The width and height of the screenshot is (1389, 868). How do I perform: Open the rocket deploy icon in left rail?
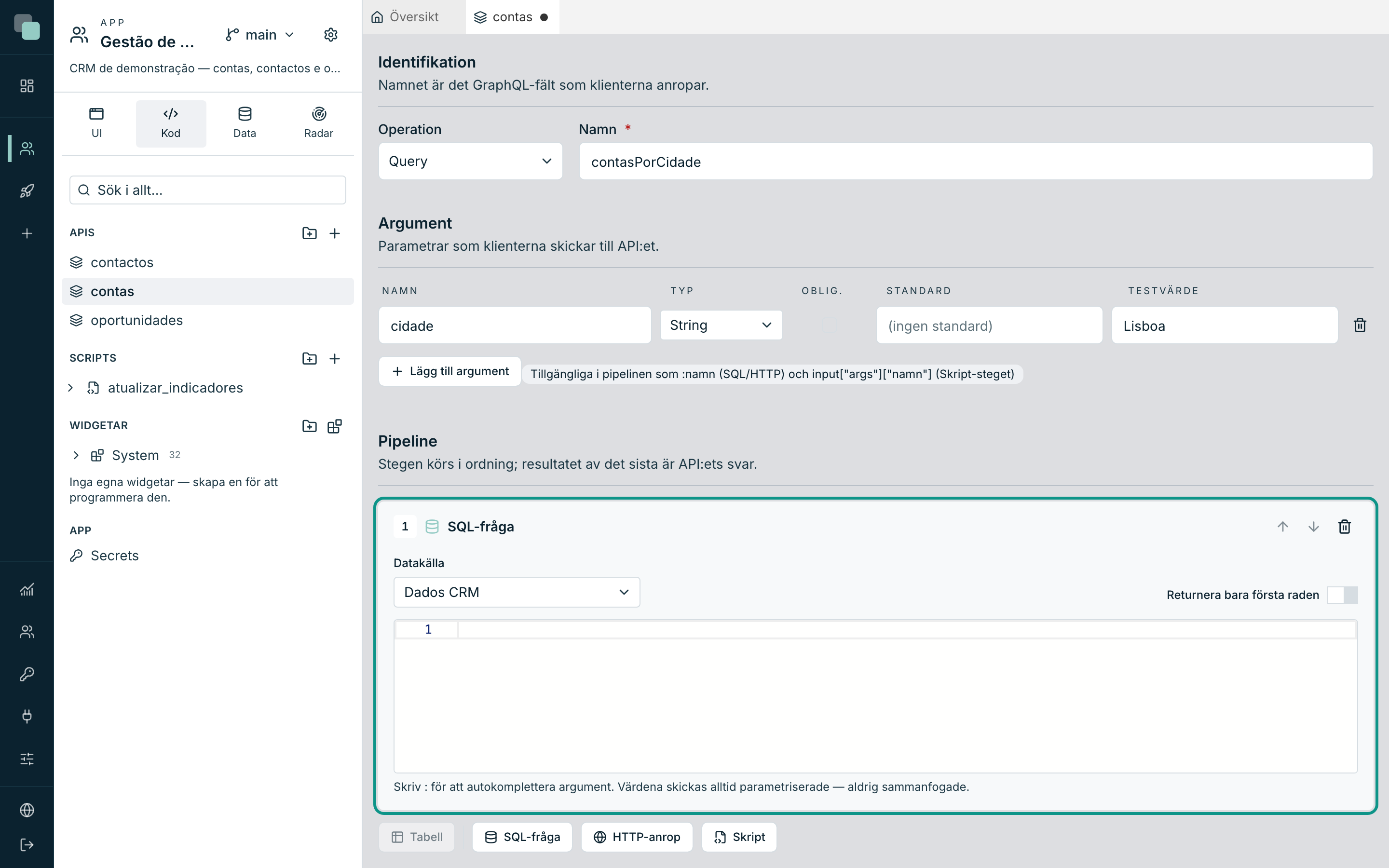pos(27,191)
